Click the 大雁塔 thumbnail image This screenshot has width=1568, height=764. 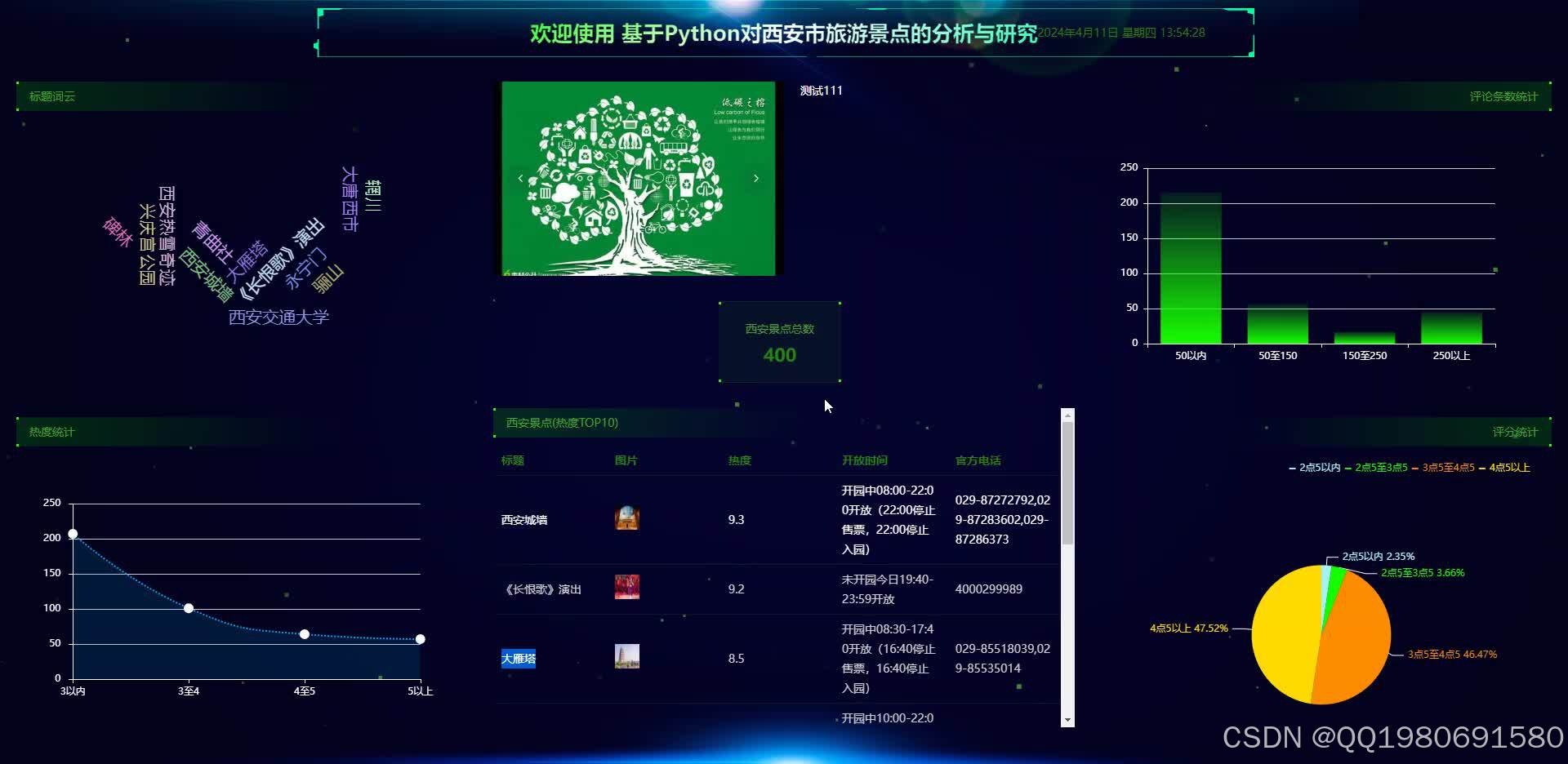pyautogui.click(x=626, y=655)
